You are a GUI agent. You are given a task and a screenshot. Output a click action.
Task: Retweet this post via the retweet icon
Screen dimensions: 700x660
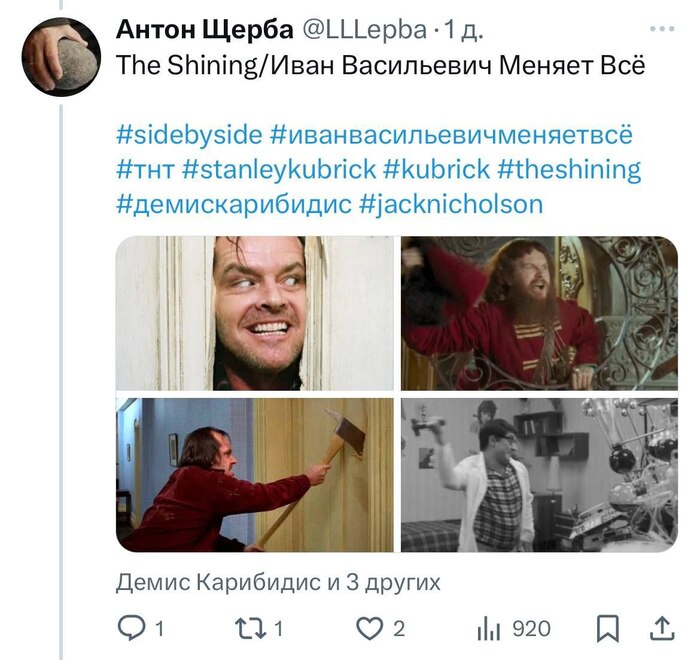250,628
